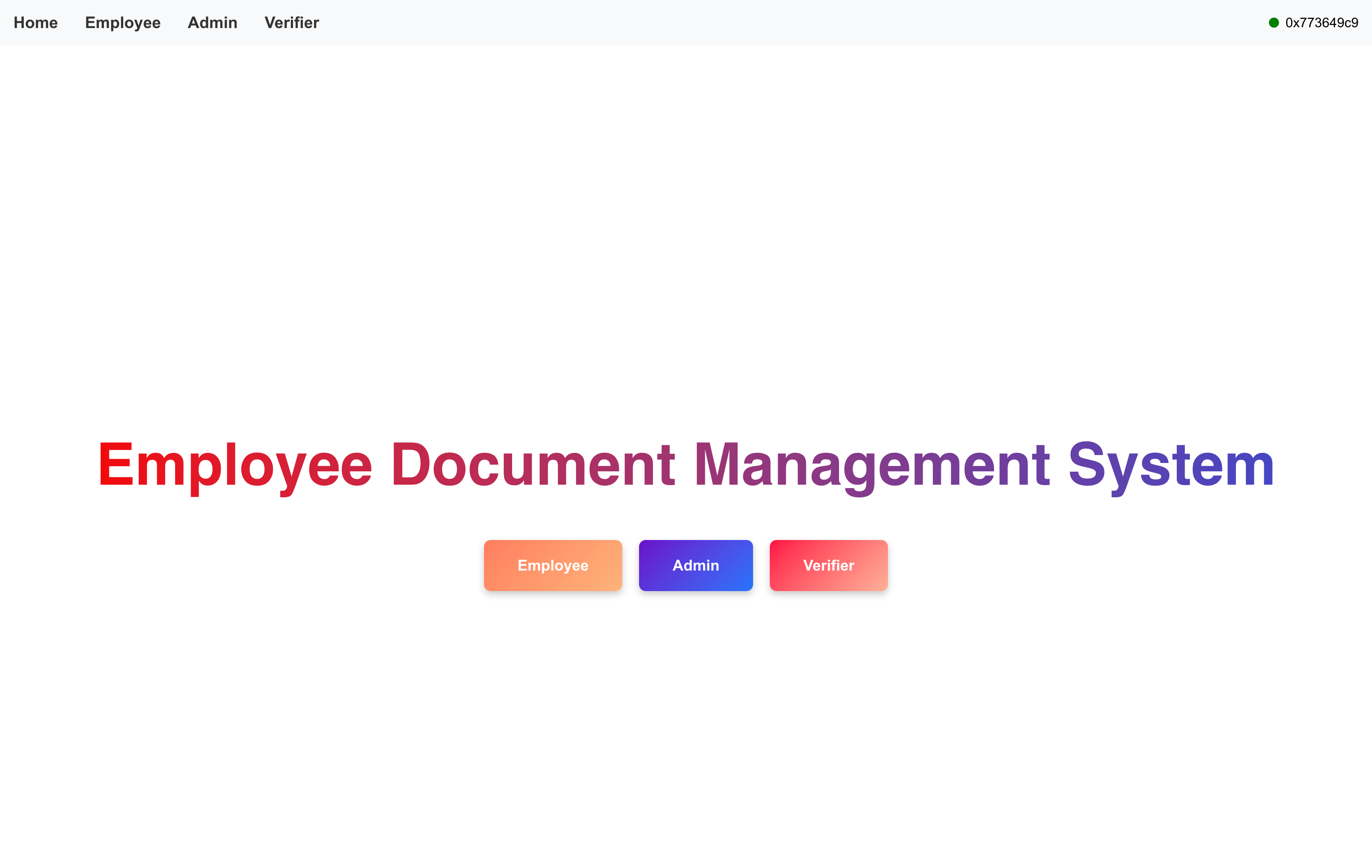
Task: Click the "Verifier" label inside the pink button
Action: coord(828,565)
